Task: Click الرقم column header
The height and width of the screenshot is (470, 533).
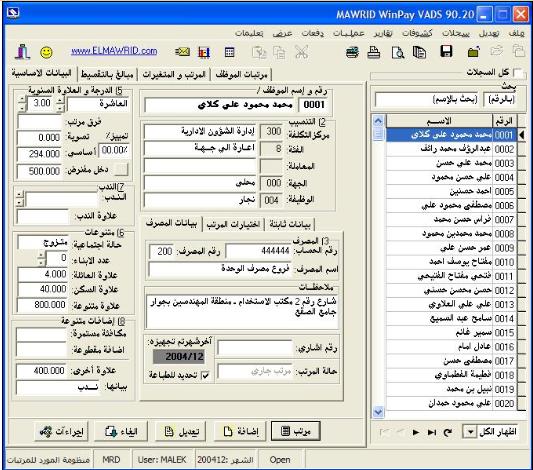Action: (x=504, y=121)
